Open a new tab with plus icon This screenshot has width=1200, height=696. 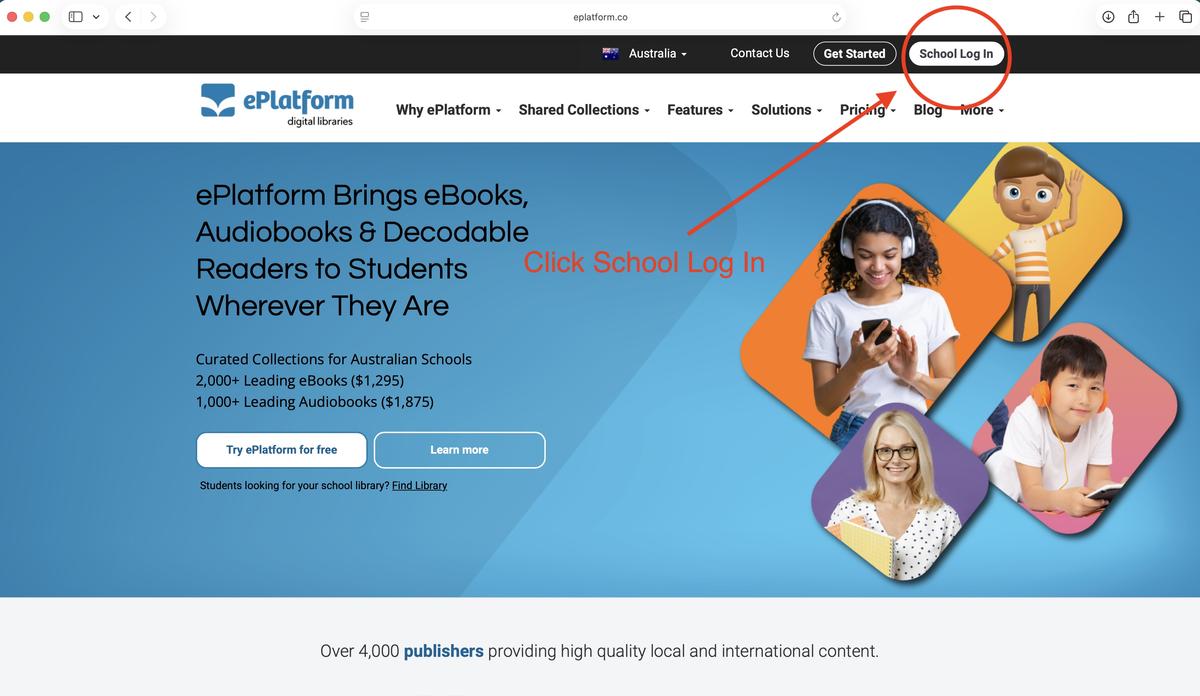1160,17
